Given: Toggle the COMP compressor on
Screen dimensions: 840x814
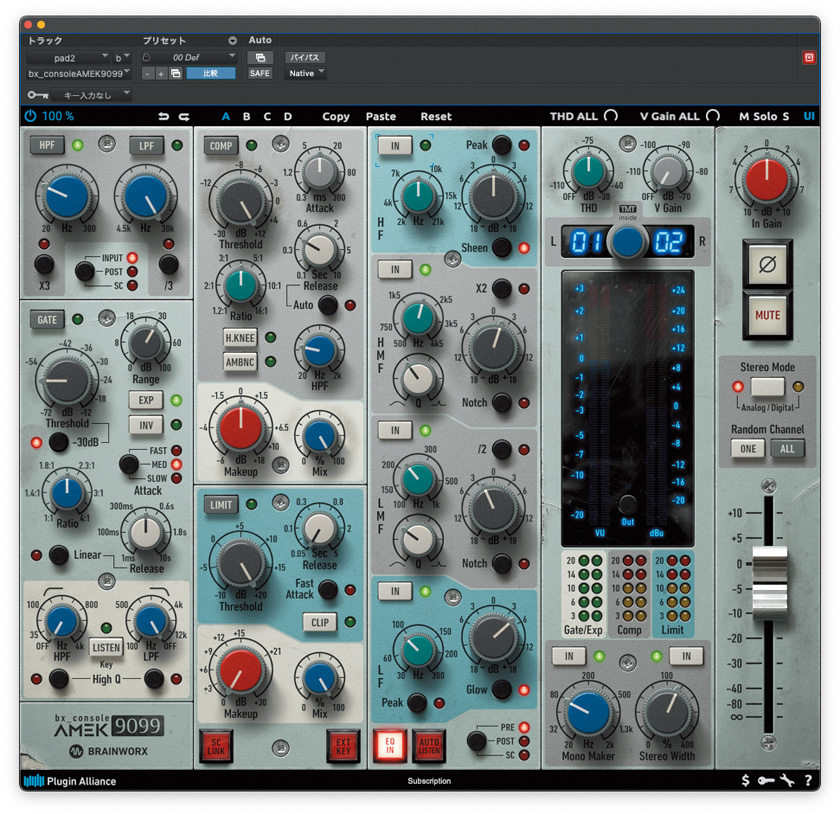Looking at the screenshot, I should pos(221,146).
